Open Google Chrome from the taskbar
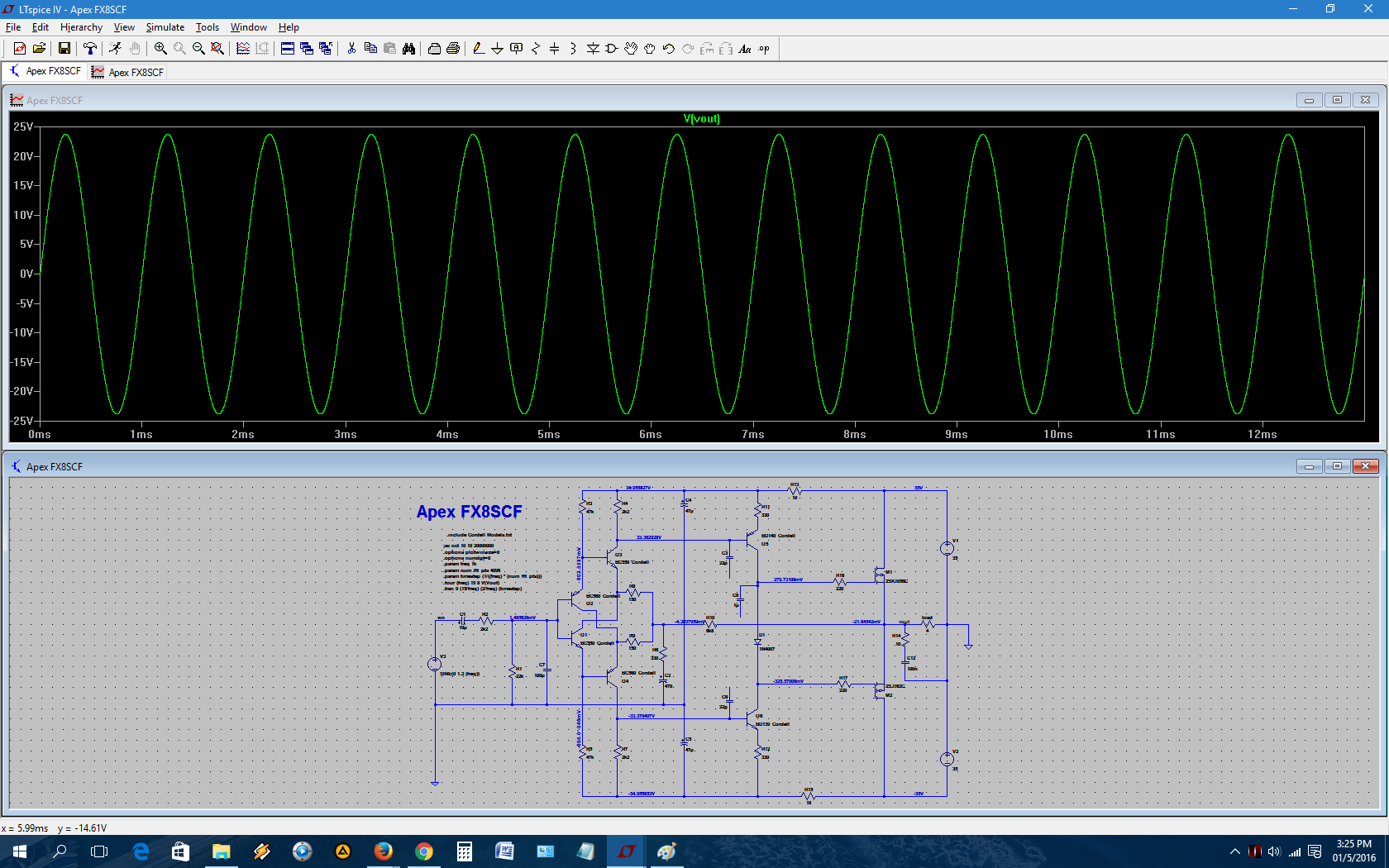The image size is (1389, 868). (x=423, y=851)
